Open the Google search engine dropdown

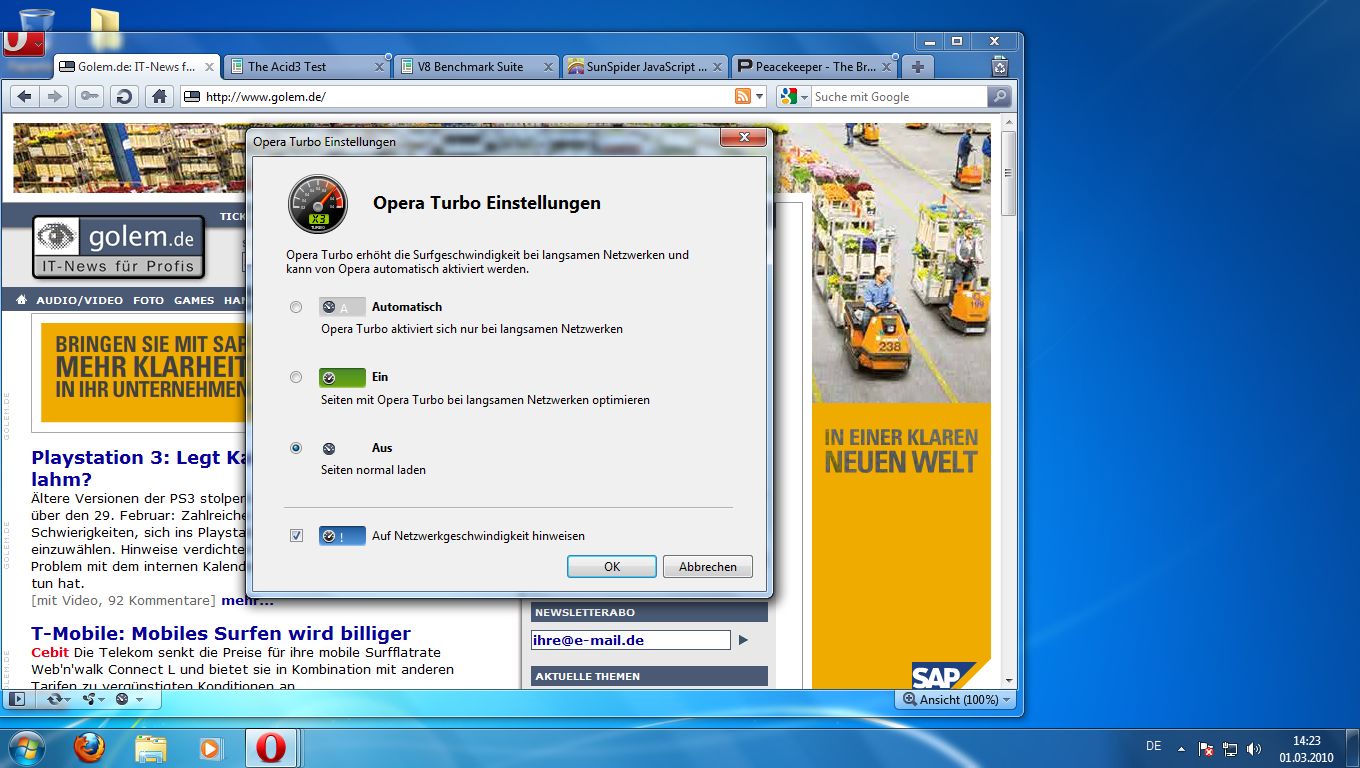[x=794, y=96]
